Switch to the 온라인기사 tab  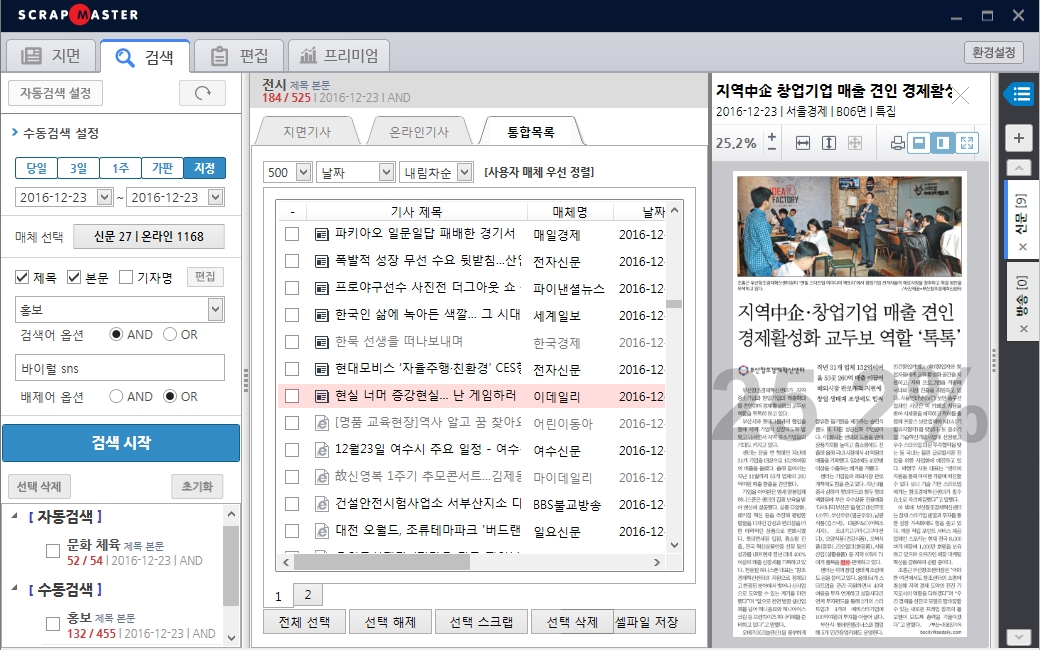point(418,131)
